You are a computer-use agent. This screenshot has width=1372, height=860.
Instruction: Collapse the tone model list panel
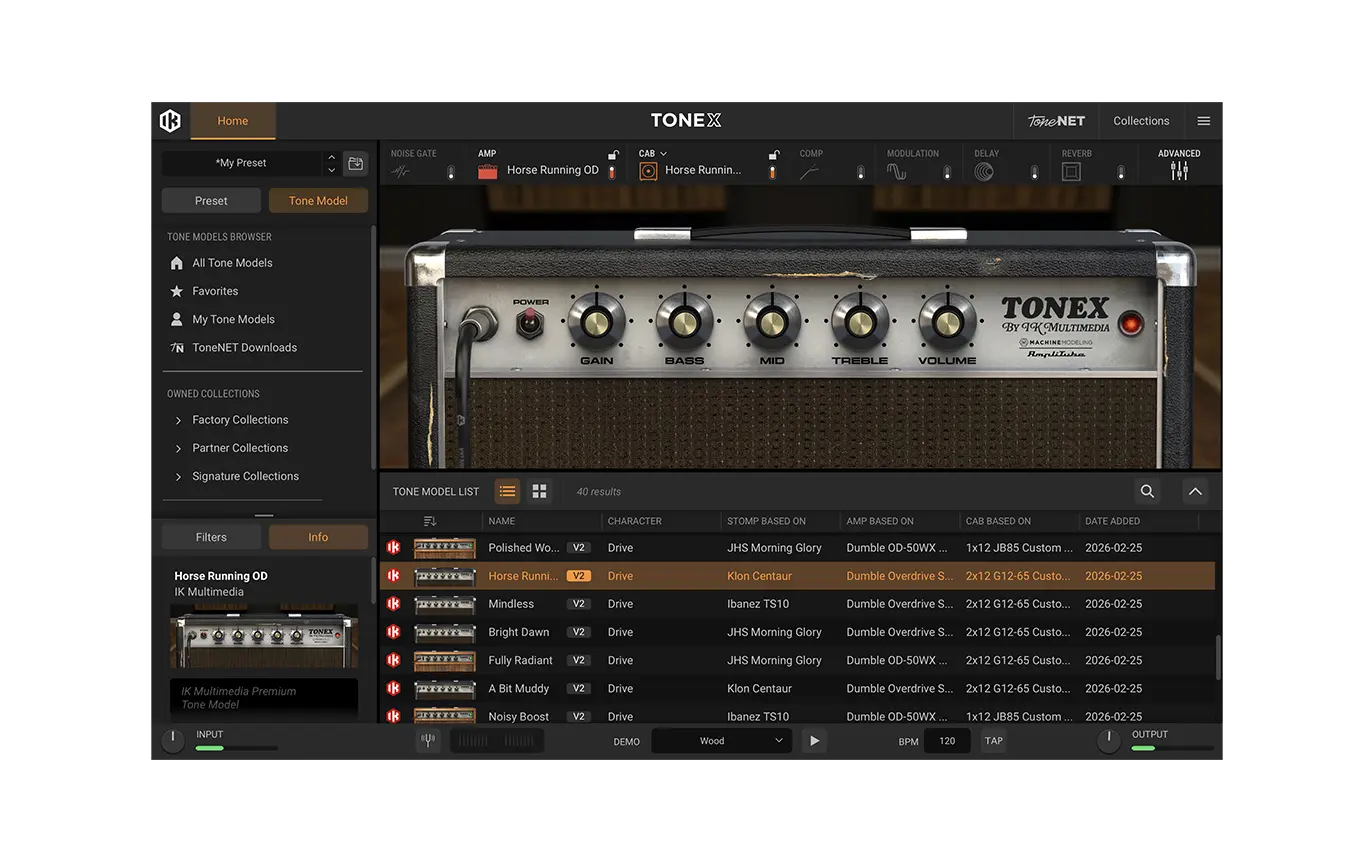[1195, 491]
